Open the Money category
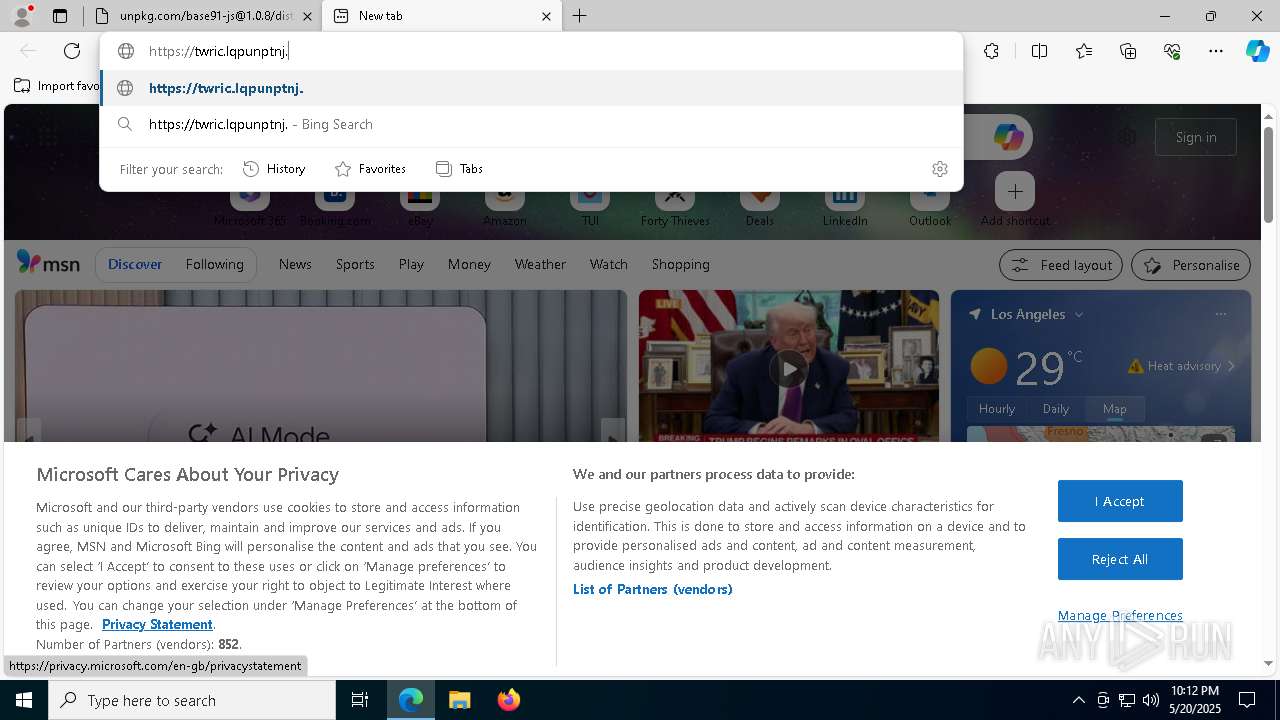The height and width of the screenshot is (720, 1280). click(x=469, y=264)
